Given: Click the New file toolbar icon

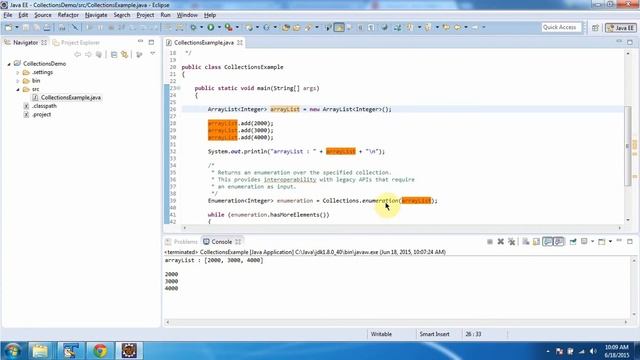Looking at the screenshot, I should 8,28.
